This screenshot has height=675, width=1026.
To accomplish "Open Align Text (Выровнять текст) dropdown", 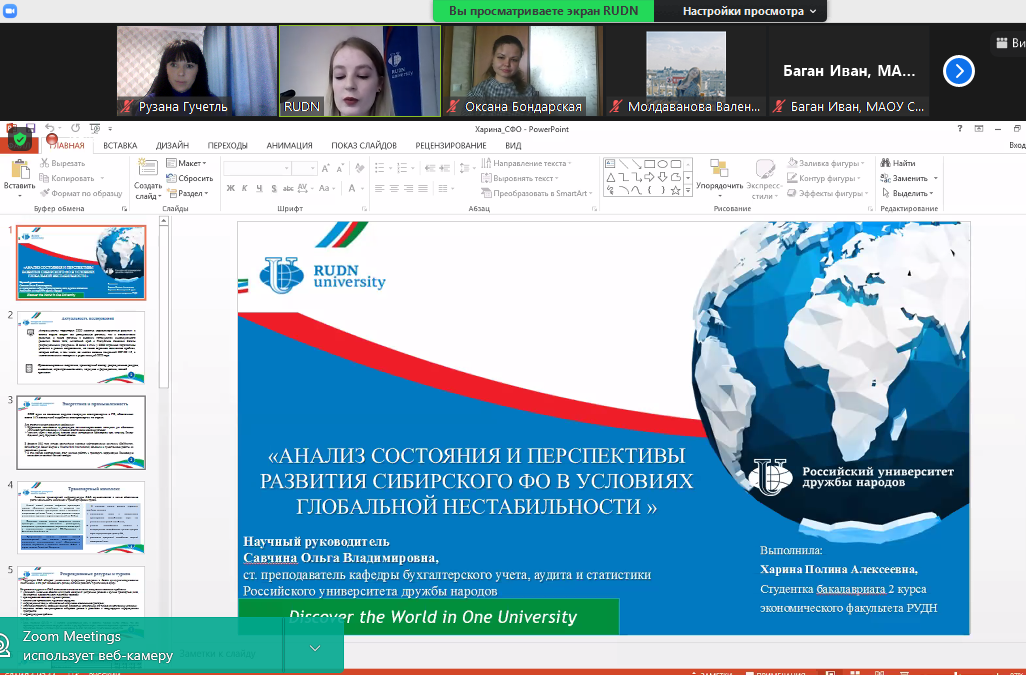I will 520,178.
